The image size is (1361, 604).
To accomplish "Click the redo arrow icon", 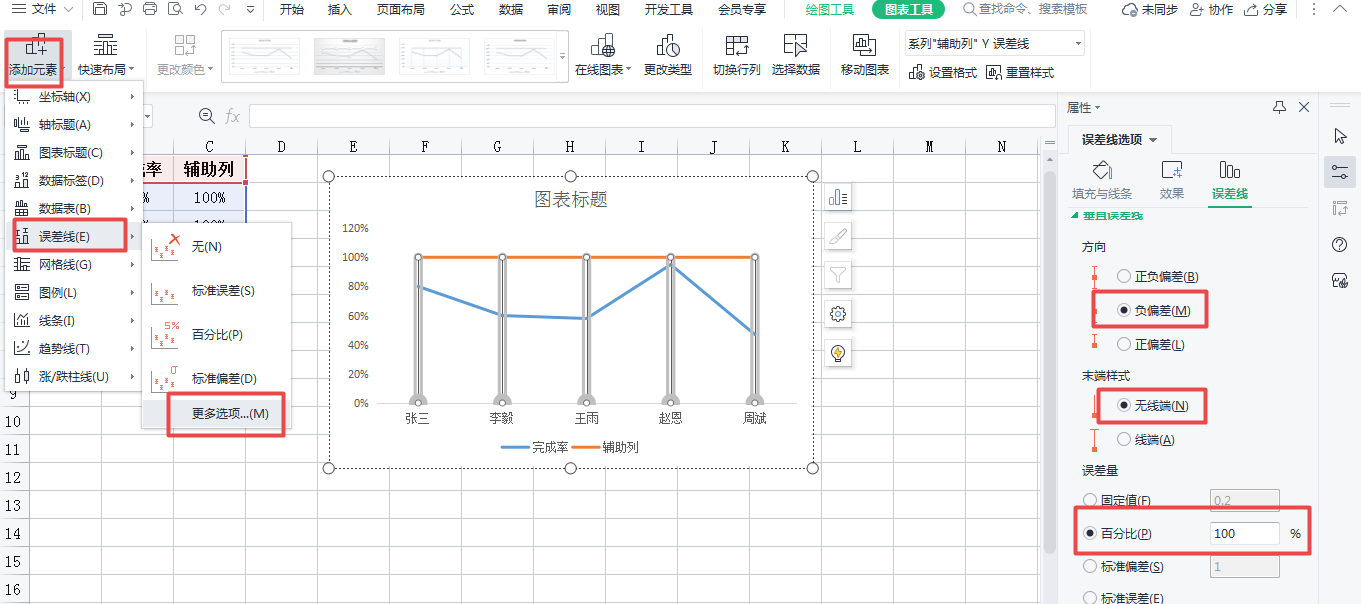I will [226, 10].
